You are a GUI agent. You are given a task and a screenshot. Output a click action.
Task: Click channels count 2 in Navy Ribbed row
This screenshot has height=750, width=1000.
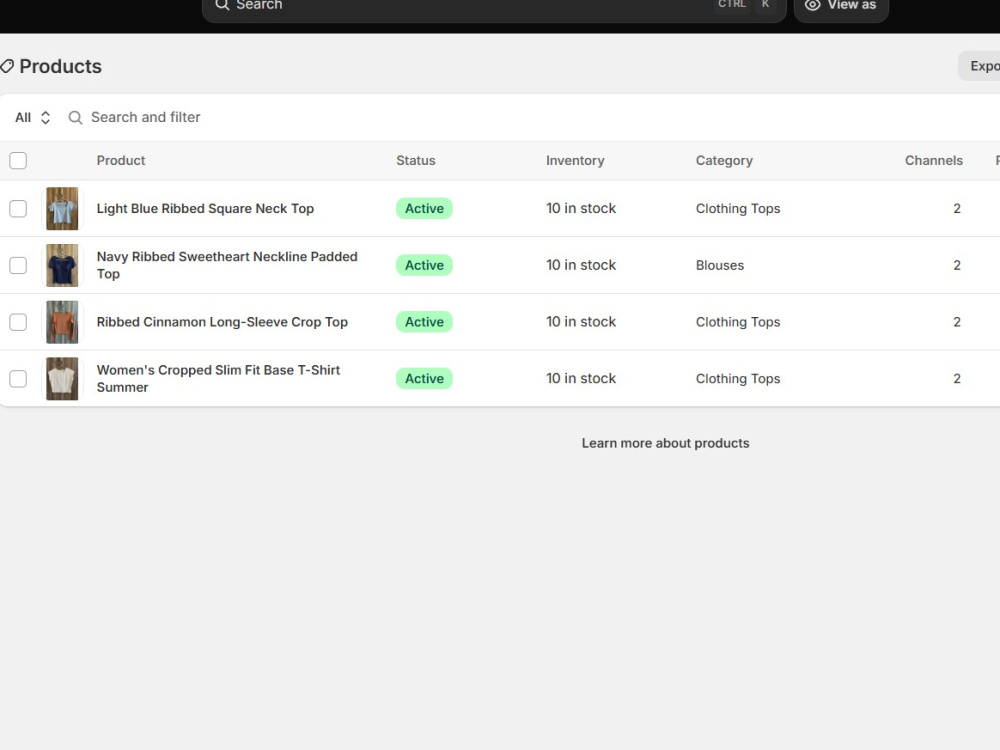click(957, 265)
